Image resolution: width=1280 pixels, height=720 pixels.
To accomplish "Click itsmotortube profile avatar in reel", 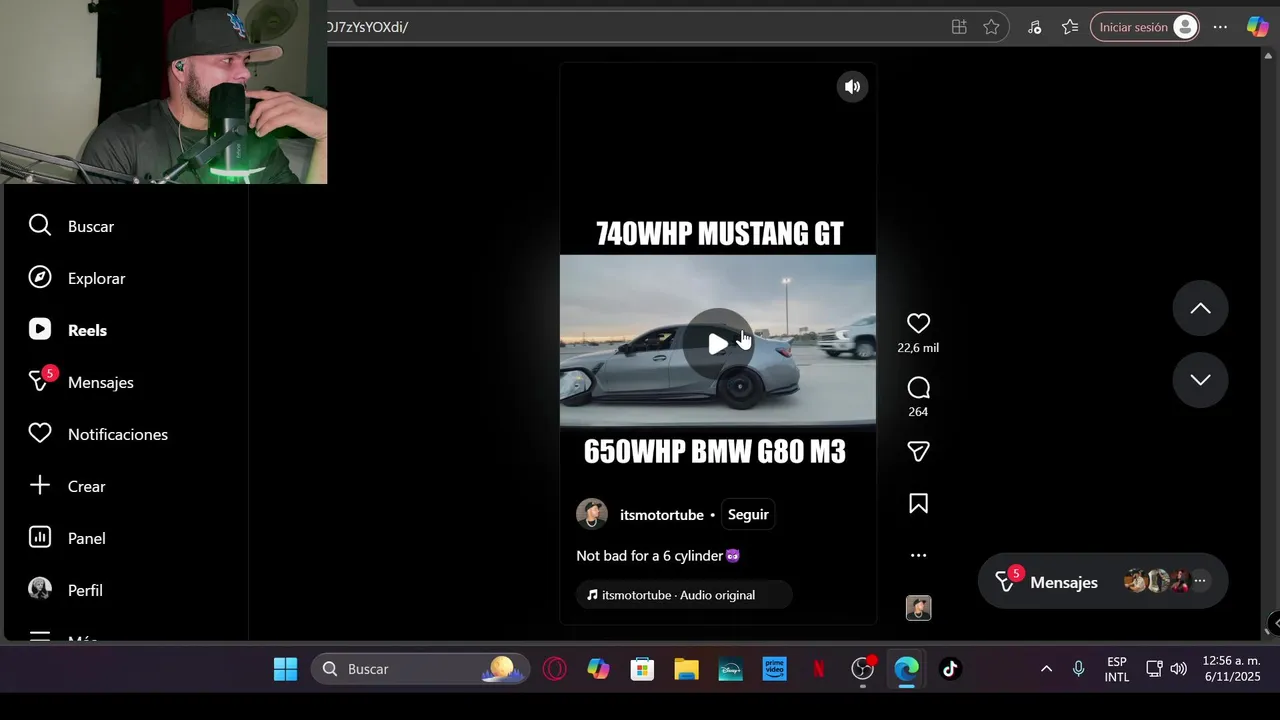I will 592,514.
